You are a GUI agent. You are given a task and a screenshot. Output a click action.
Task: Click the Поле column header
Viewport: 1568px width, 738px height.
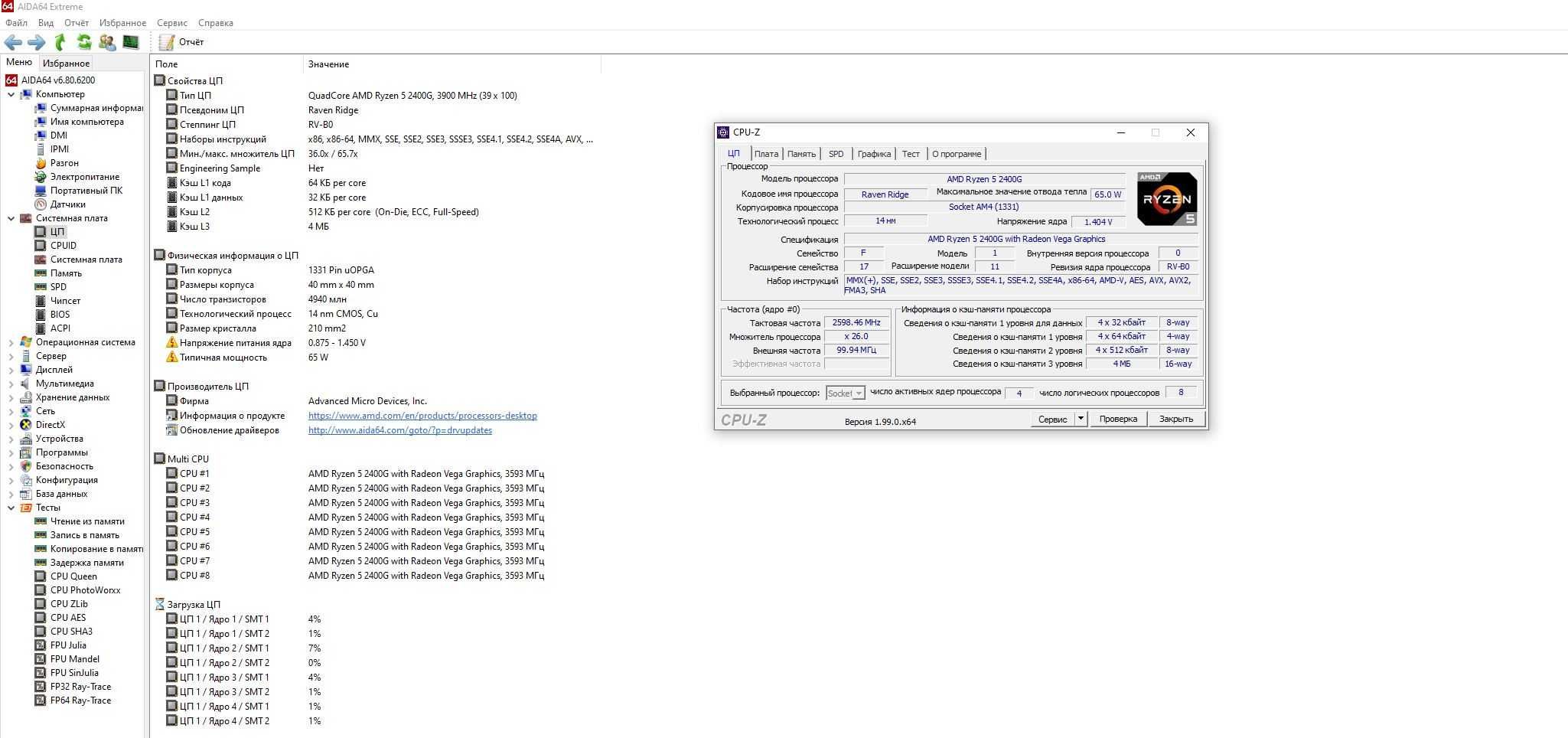[227, 64]
